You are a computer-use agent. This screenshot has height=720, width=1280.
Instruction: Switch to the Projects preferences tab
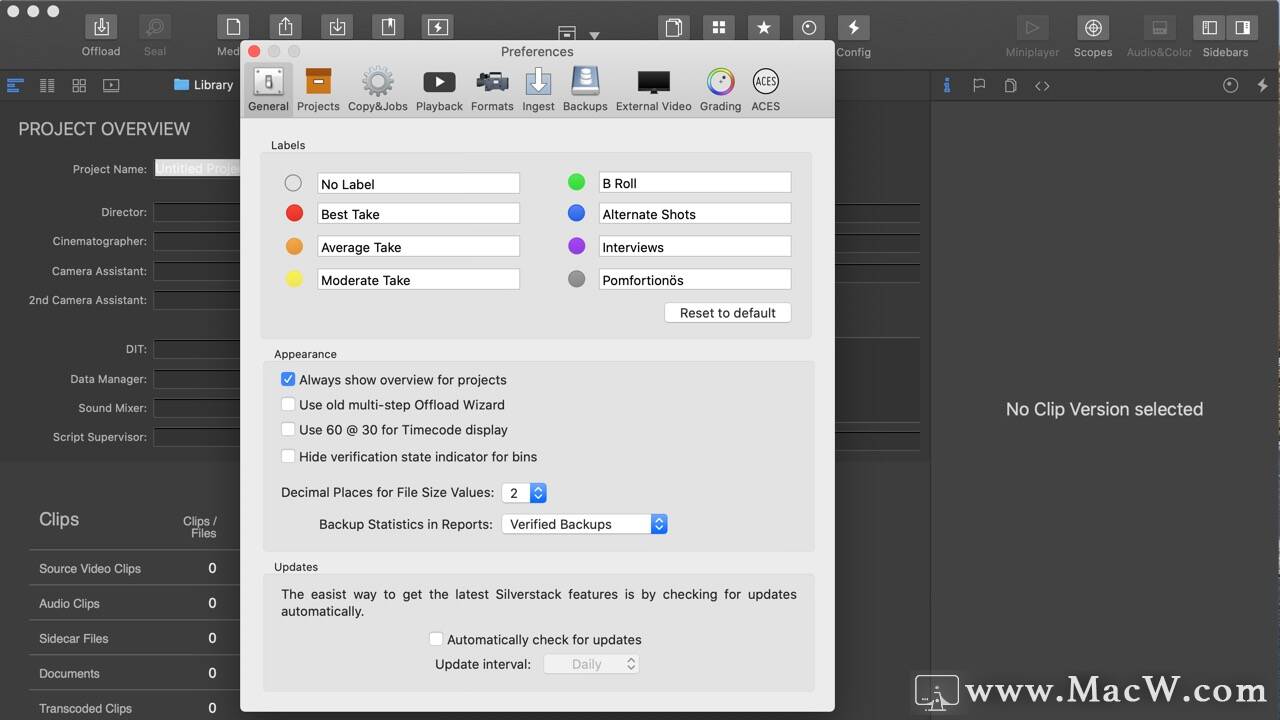click(318, 89)
